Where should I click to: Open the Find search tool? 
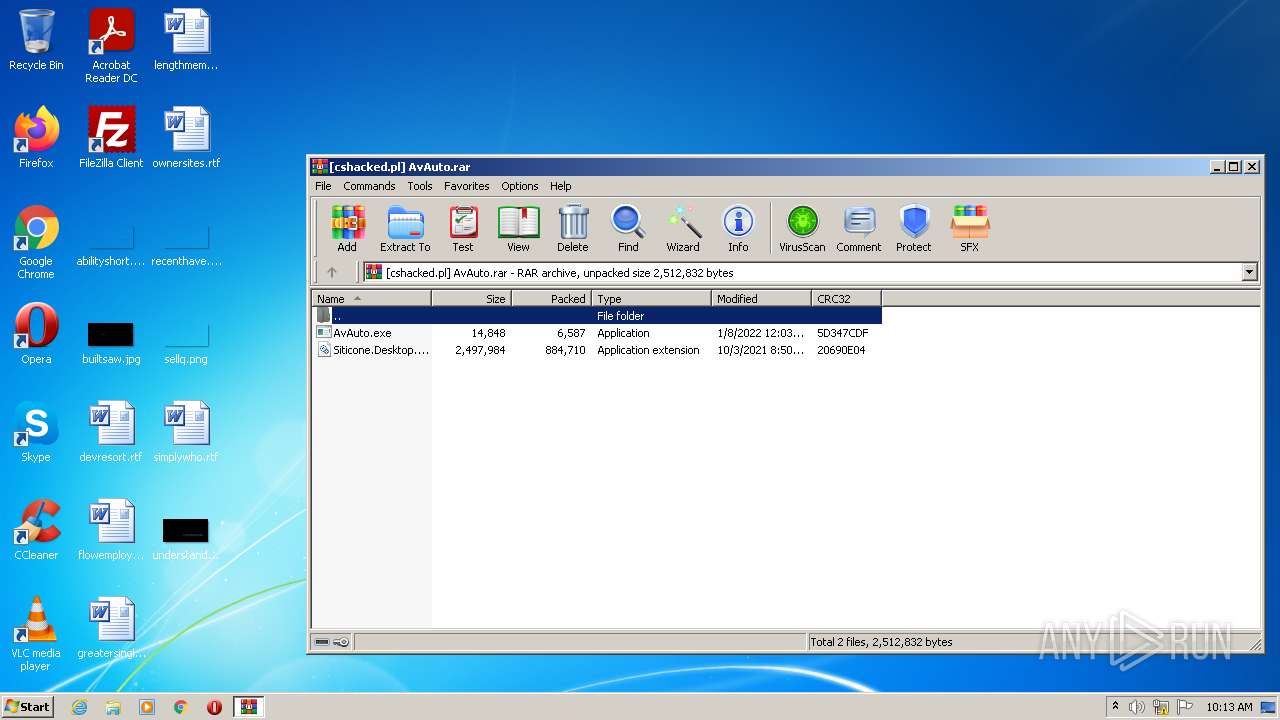coord(628,229)
